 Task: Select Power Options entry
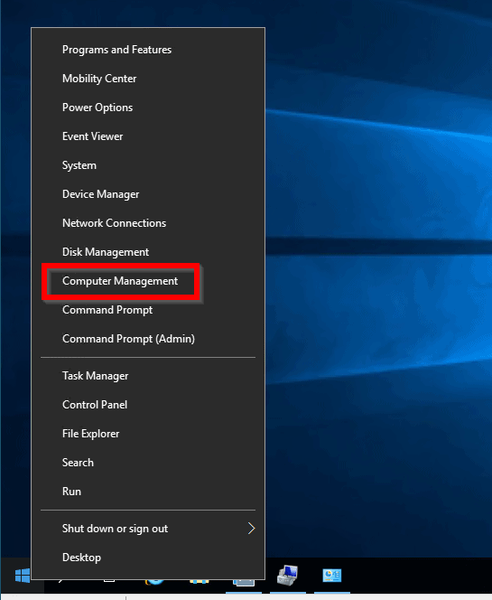[148, 108]
